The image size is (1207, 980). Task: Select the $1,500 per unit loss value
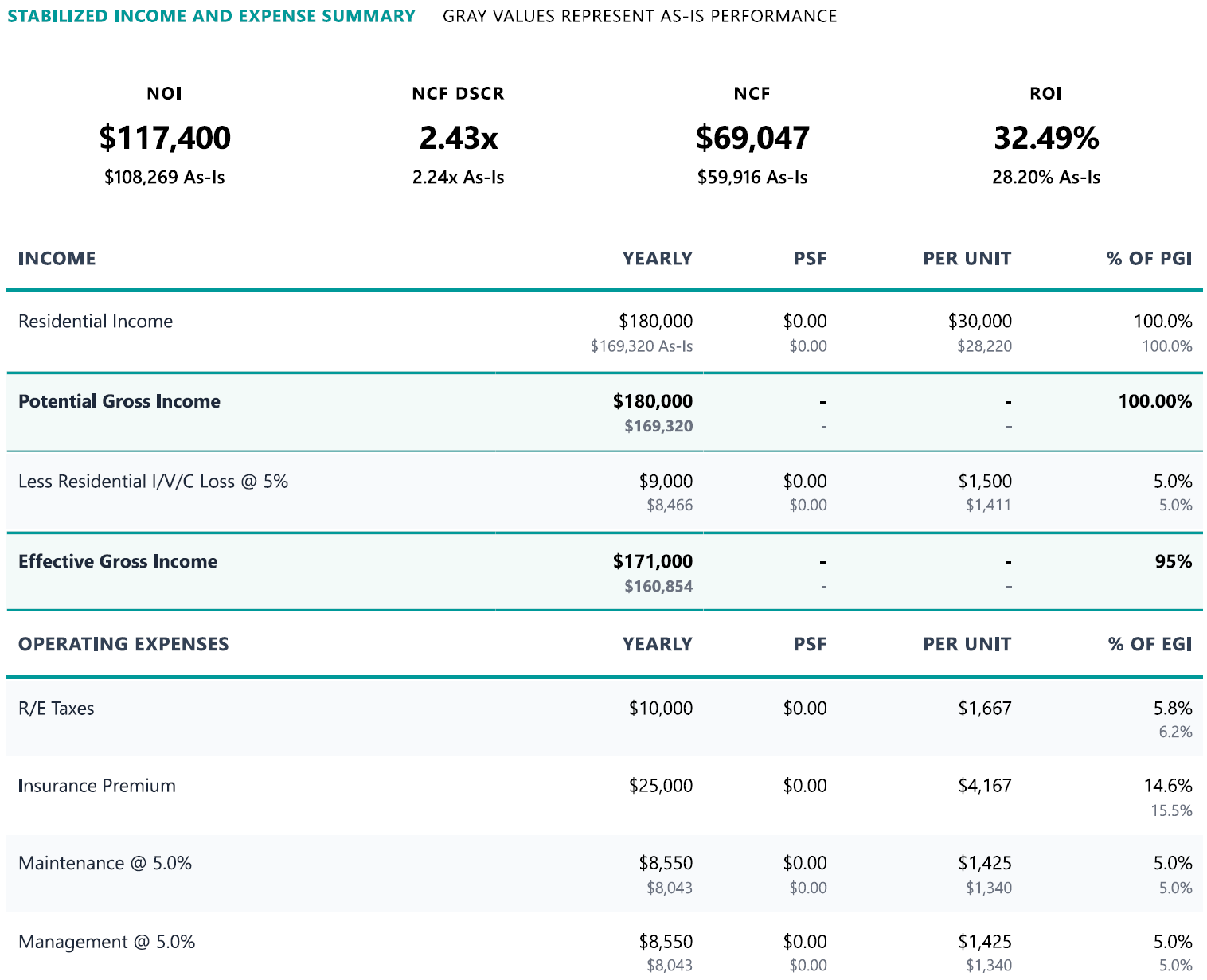985,481
